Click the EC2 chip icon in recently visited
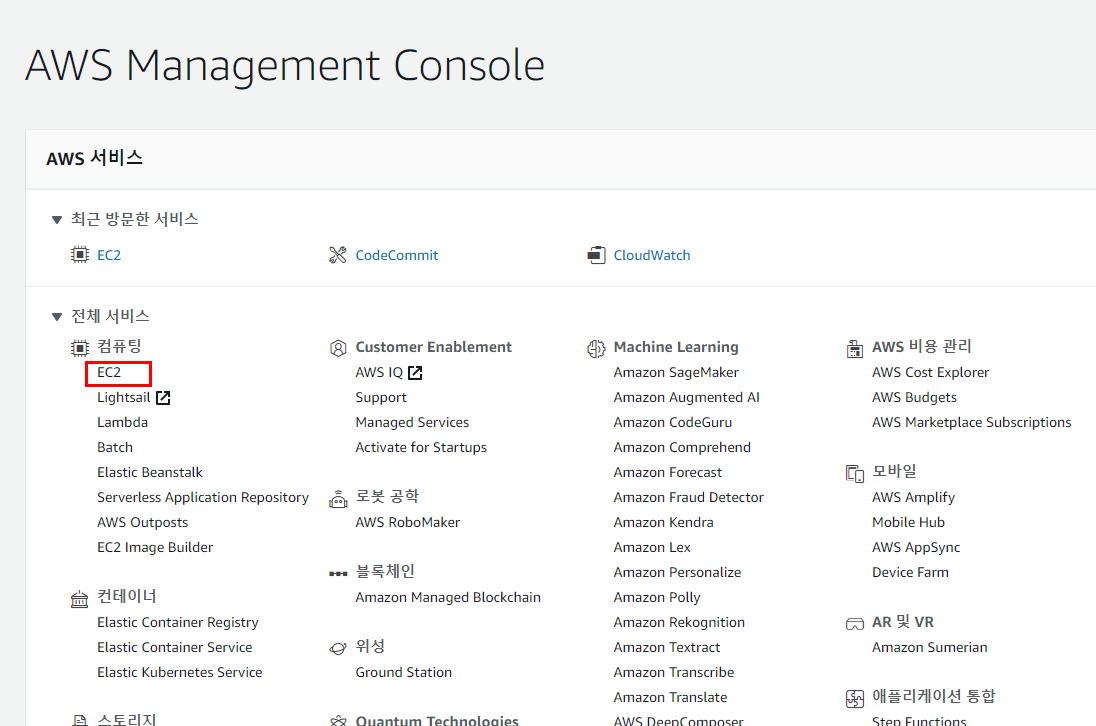The height and width of the screenshot is (726, 1096). 80,255
